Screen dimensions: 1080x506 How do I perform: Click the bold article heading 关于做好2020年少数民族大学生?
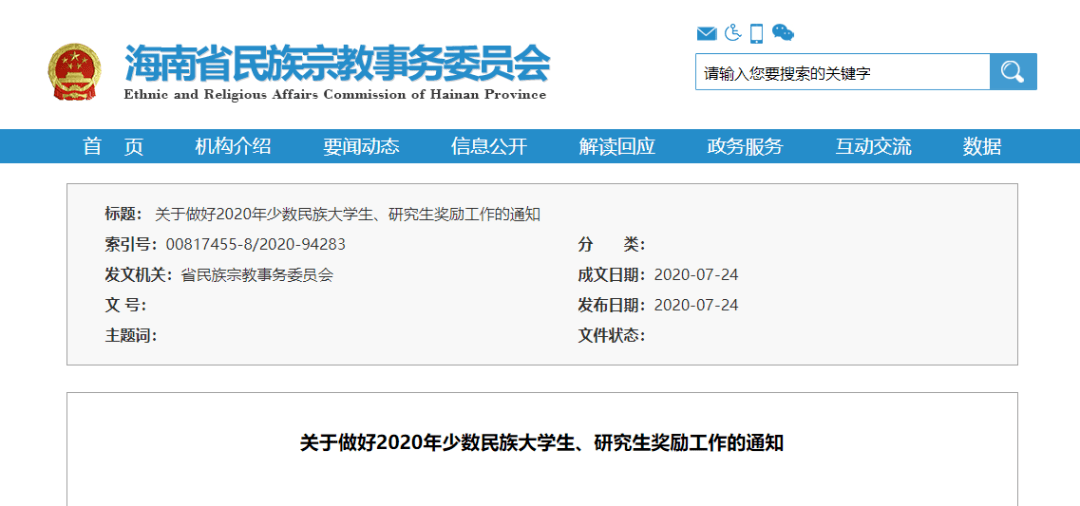(541, 443)
